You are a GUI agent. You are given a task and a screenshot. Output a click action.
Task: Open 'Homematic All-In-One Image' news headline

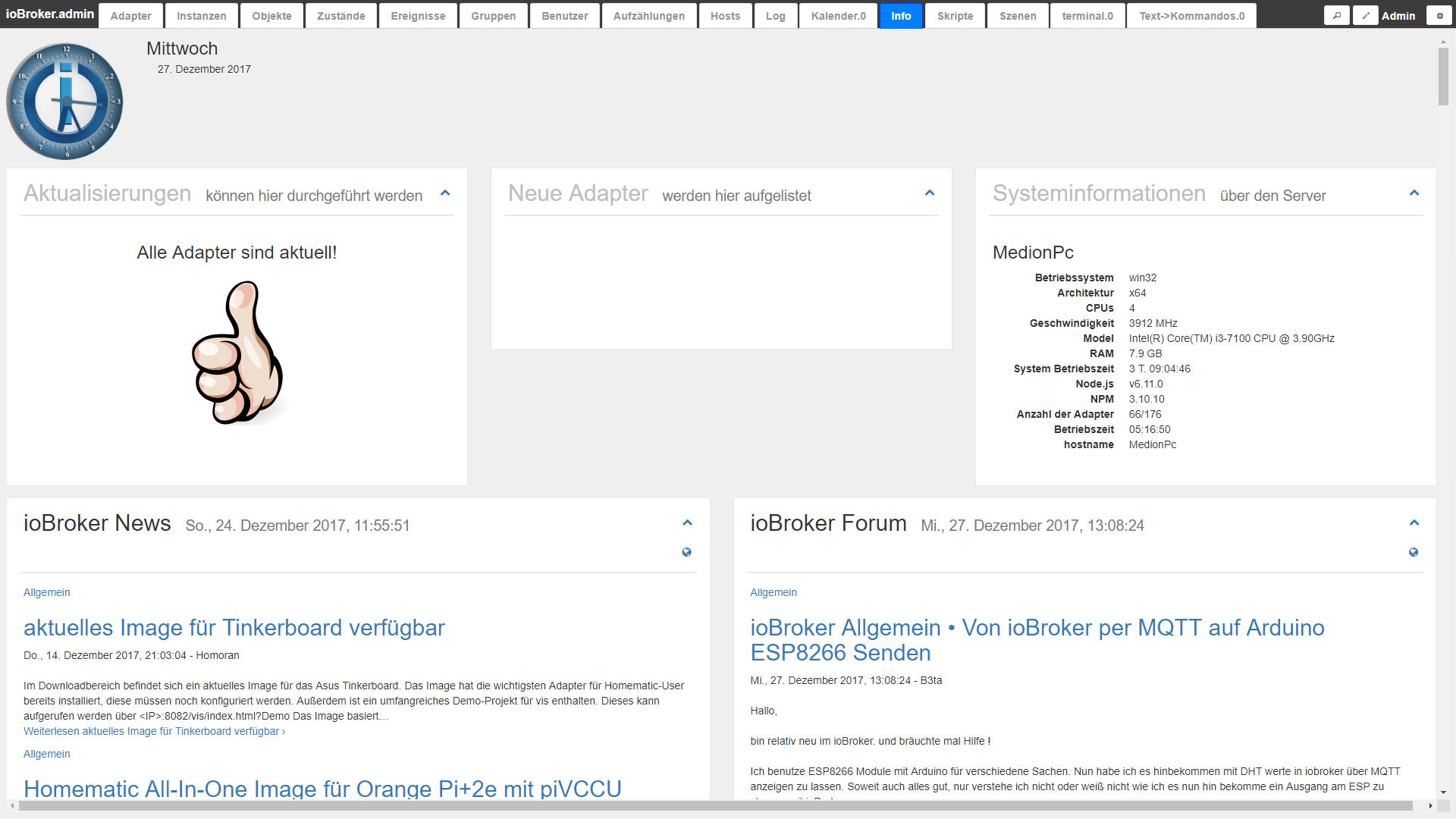pyautogui.click(x=322, y=789)
